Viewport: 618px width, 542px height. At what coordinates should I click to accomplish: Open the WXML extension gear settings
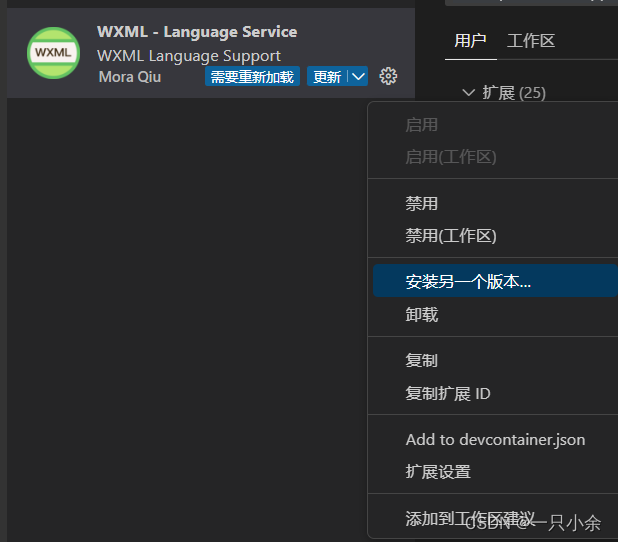tap(388, 76)
